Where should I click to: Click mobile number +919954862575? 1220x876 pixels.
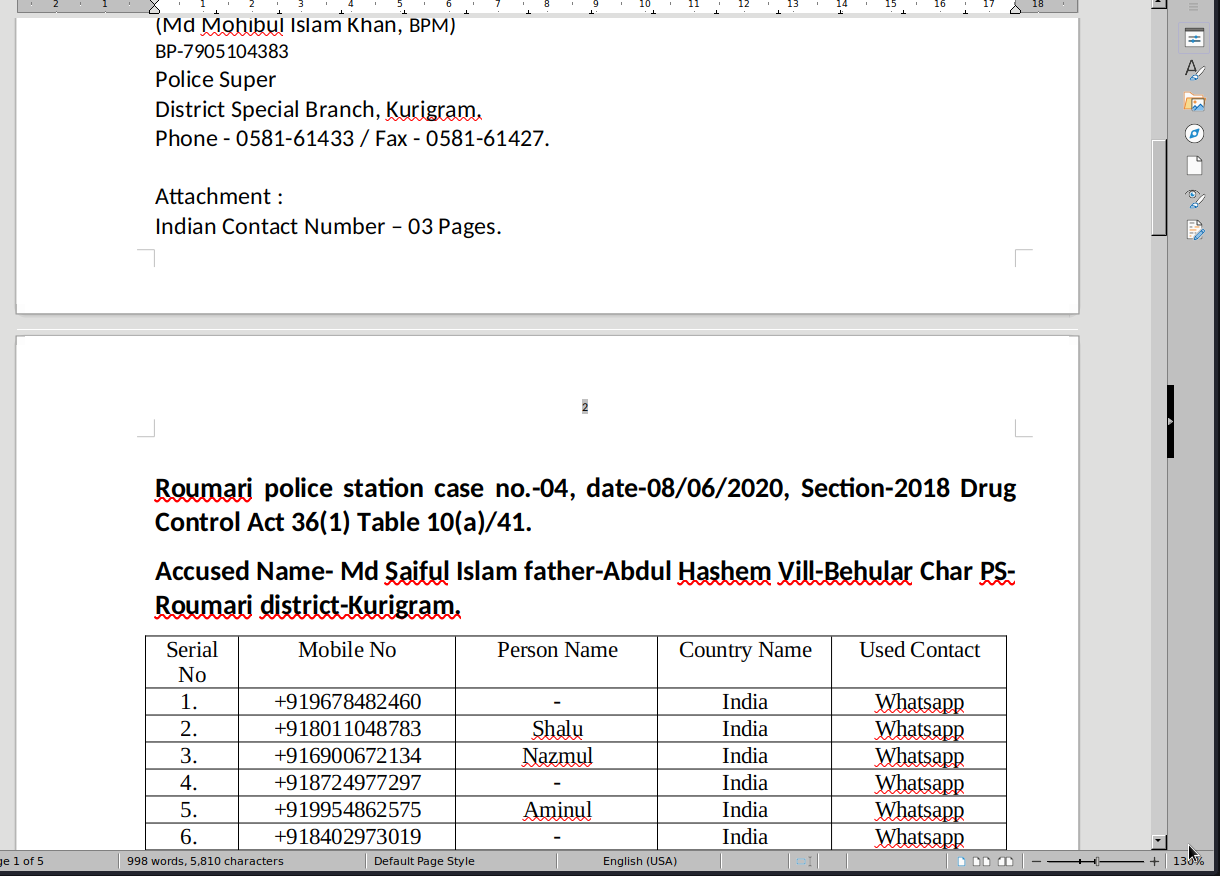coord(347,810)
